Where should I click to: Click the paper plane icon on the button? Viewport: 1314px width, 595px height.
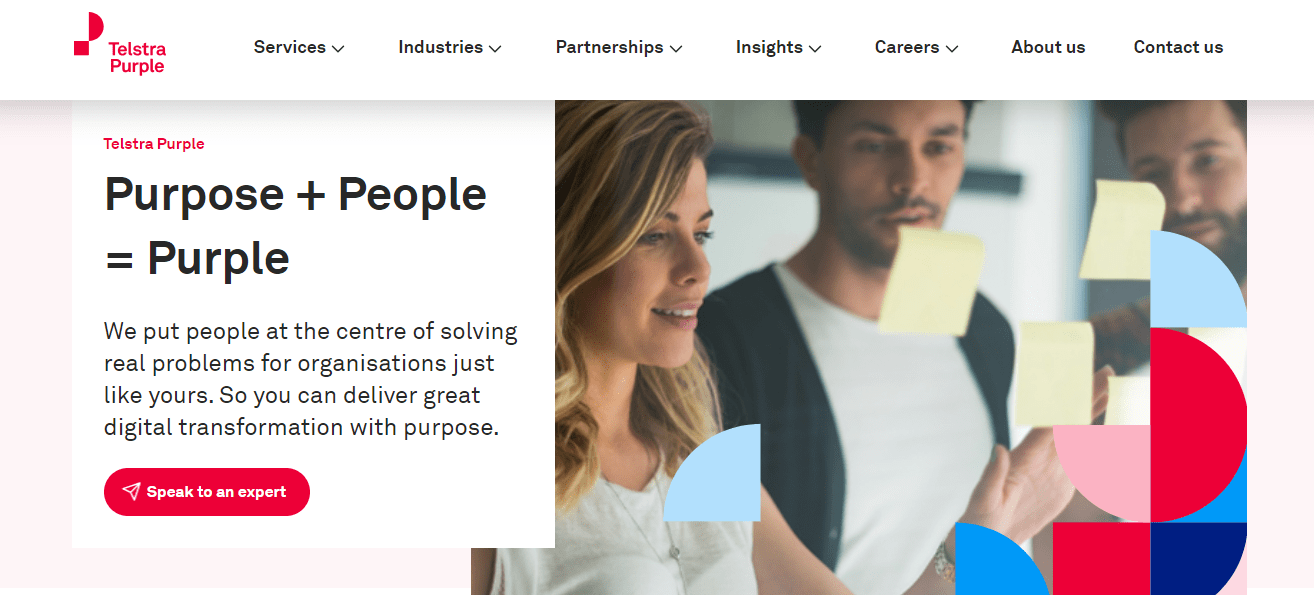coord(131,491)
